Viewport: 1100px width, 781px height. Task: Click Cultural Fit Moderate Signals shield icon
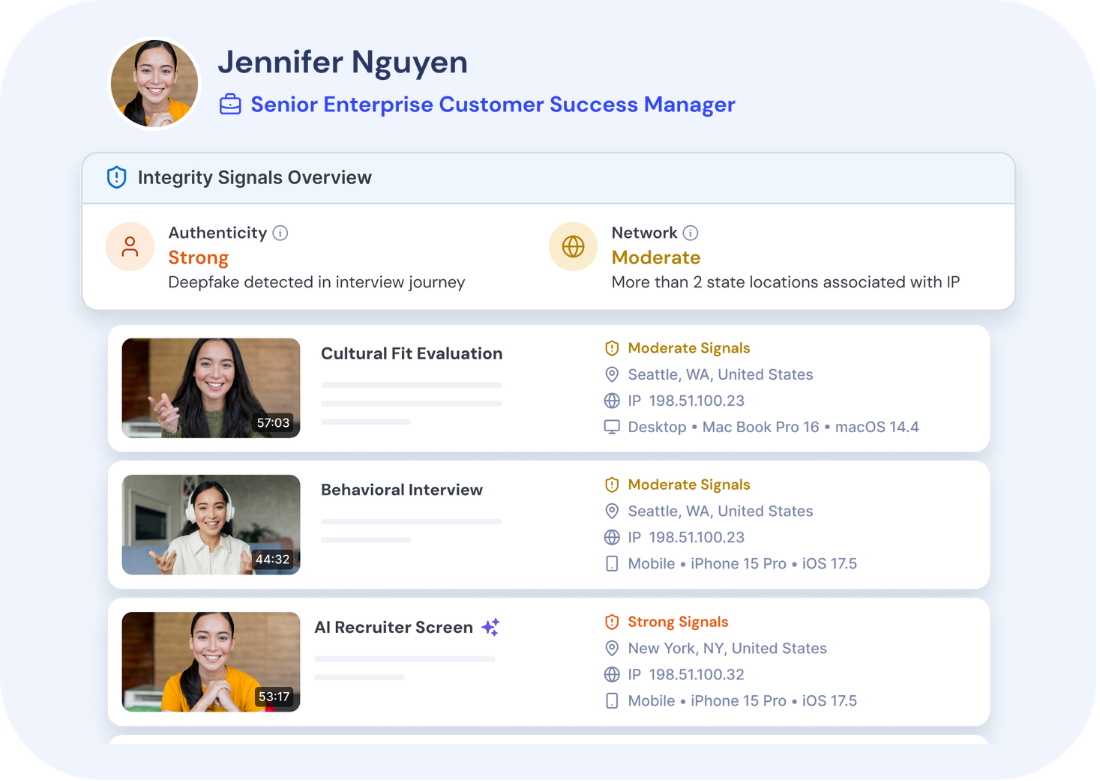click(x=612, y=348)
